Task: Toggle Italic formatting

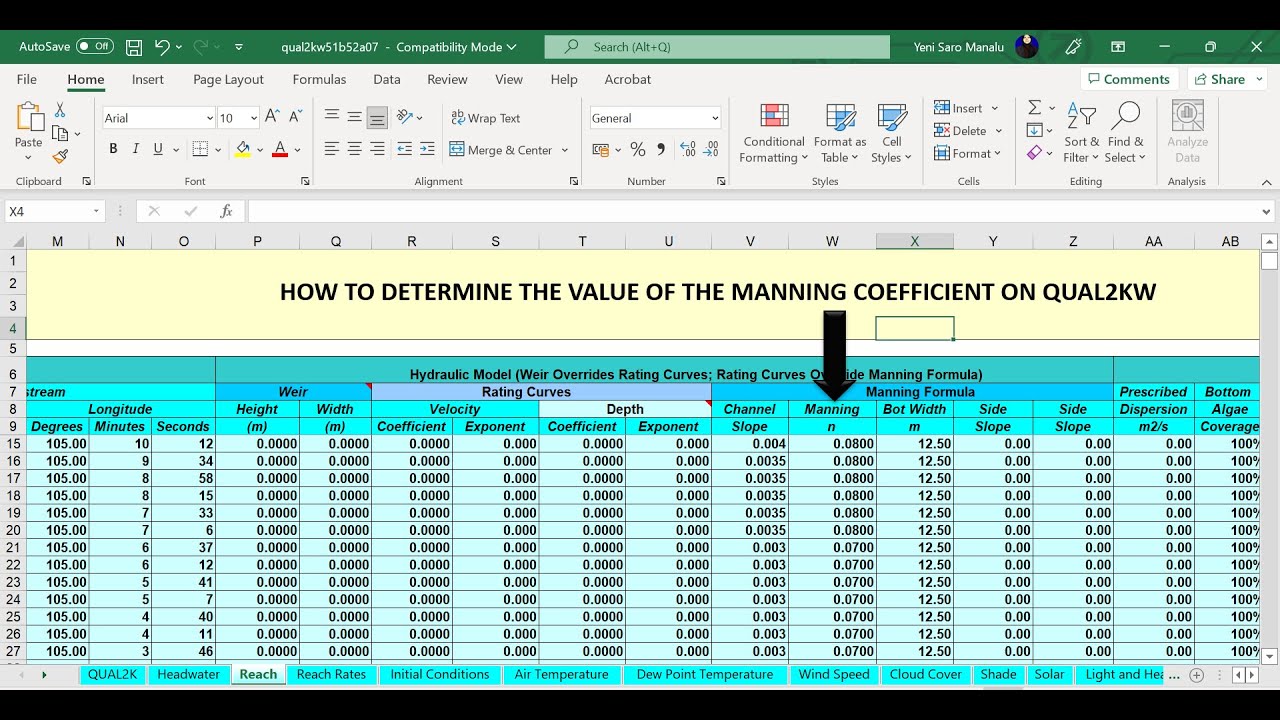Action: pos(135,149)
